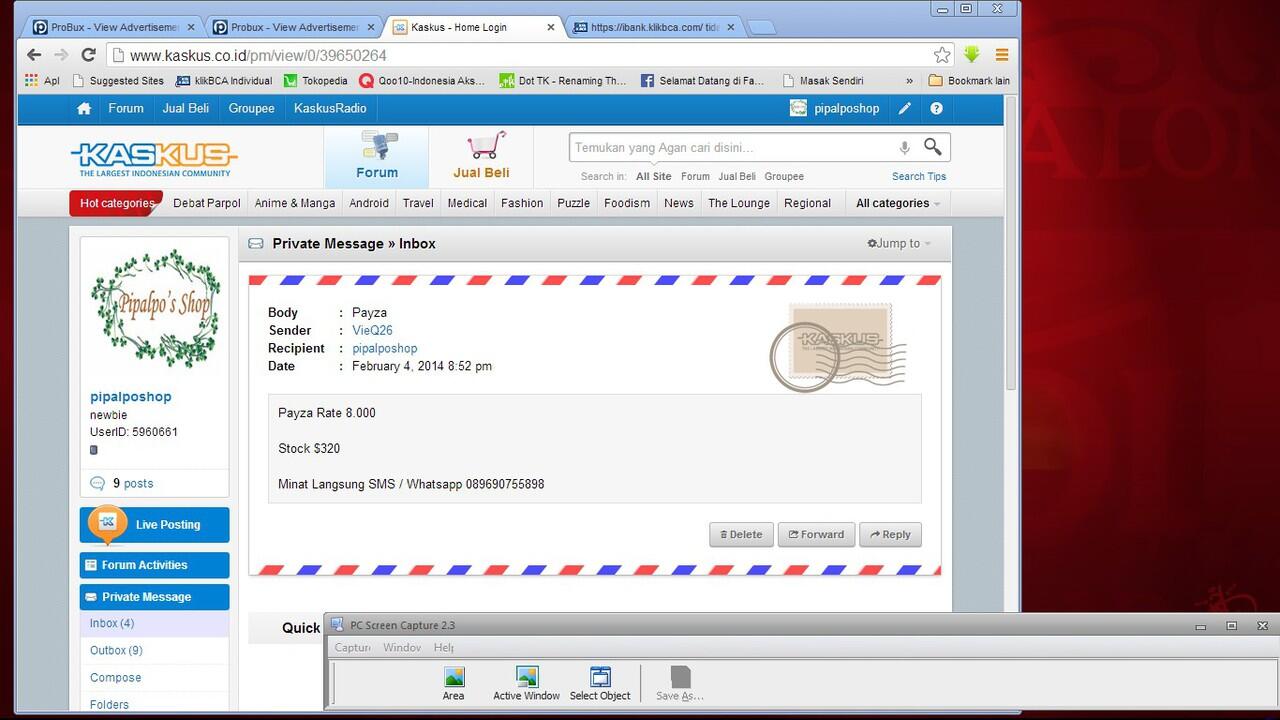
Task: Choose Select Object in PC Screen Capture
Action: [600, 684]
